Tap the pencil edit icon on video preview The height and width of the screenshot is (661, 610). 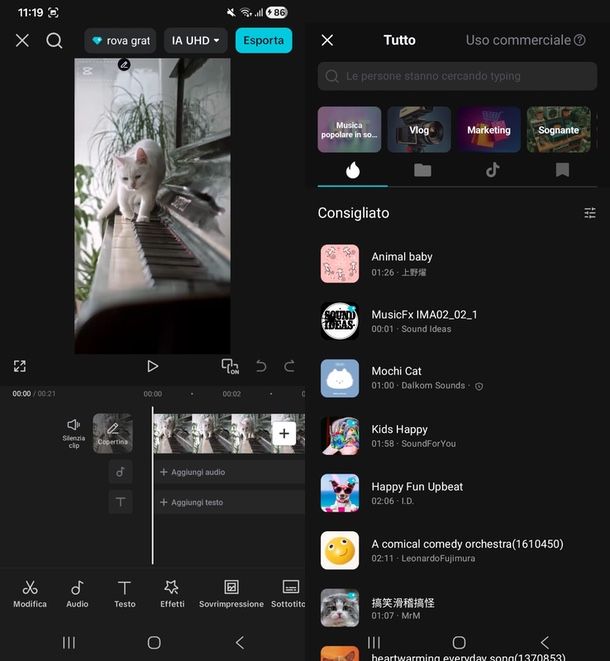[x=124, y=64]
